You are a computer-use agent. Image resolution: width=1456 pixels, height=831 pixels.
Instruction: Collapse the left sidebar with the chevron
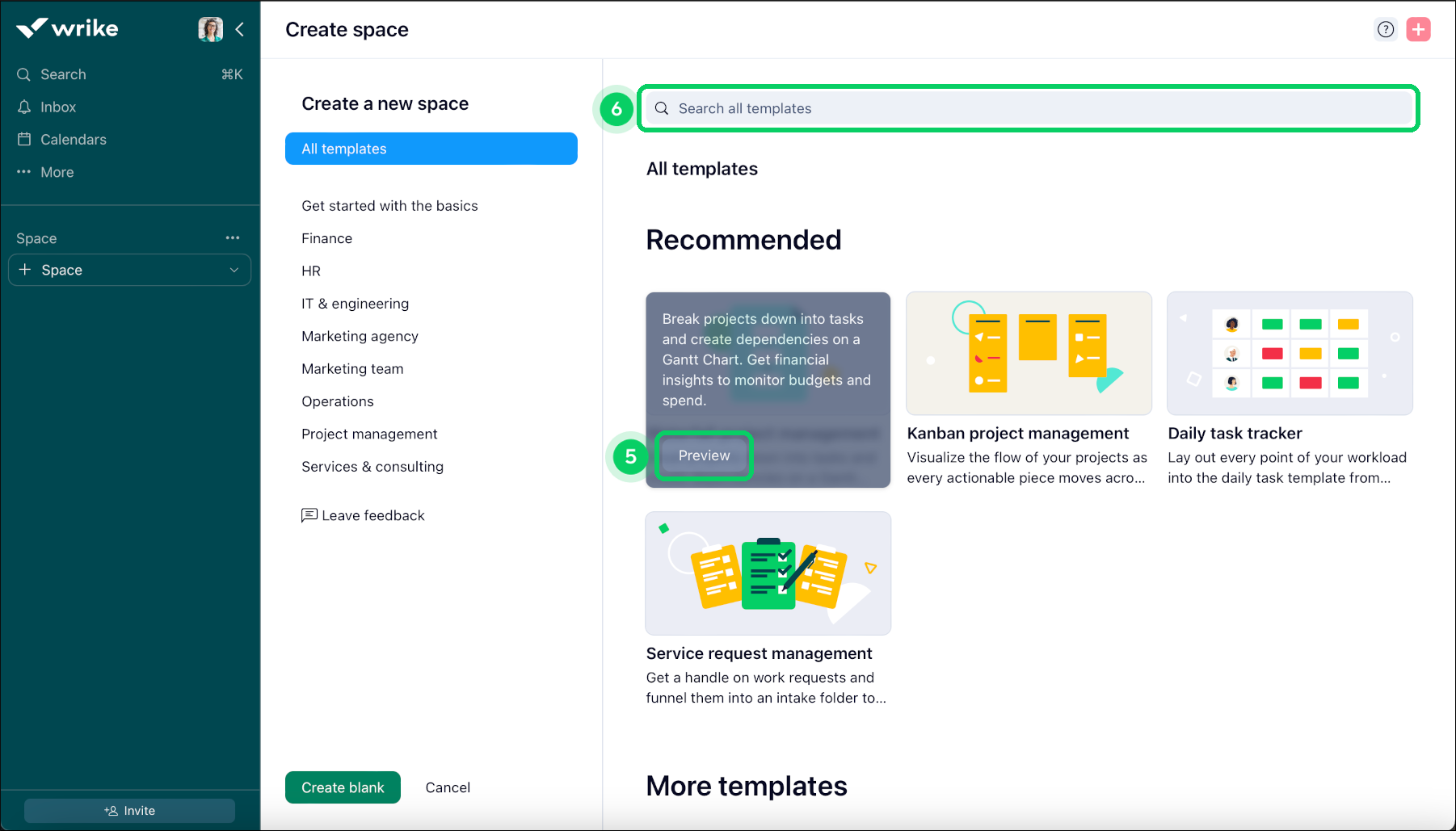point(240,29)
